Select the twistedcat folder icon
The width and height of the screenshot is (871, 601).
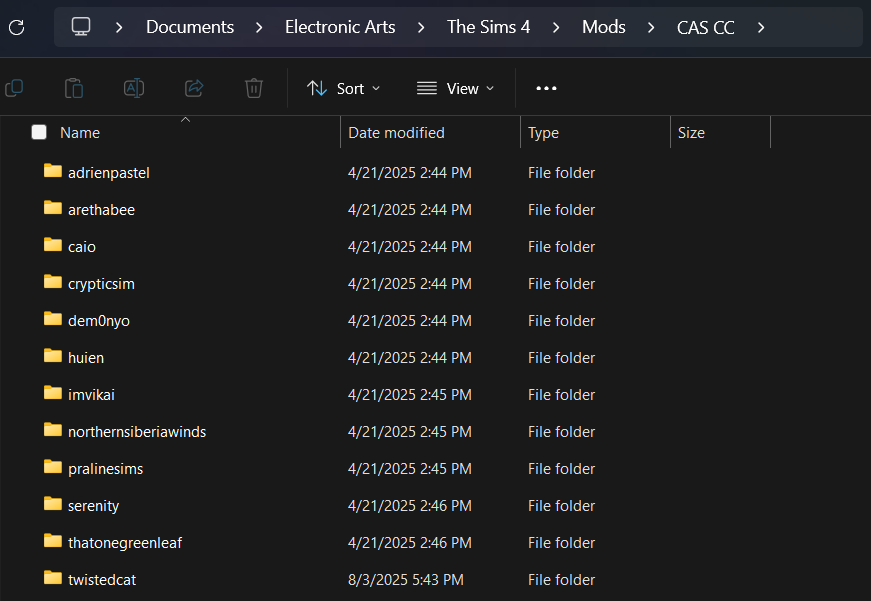53,578
